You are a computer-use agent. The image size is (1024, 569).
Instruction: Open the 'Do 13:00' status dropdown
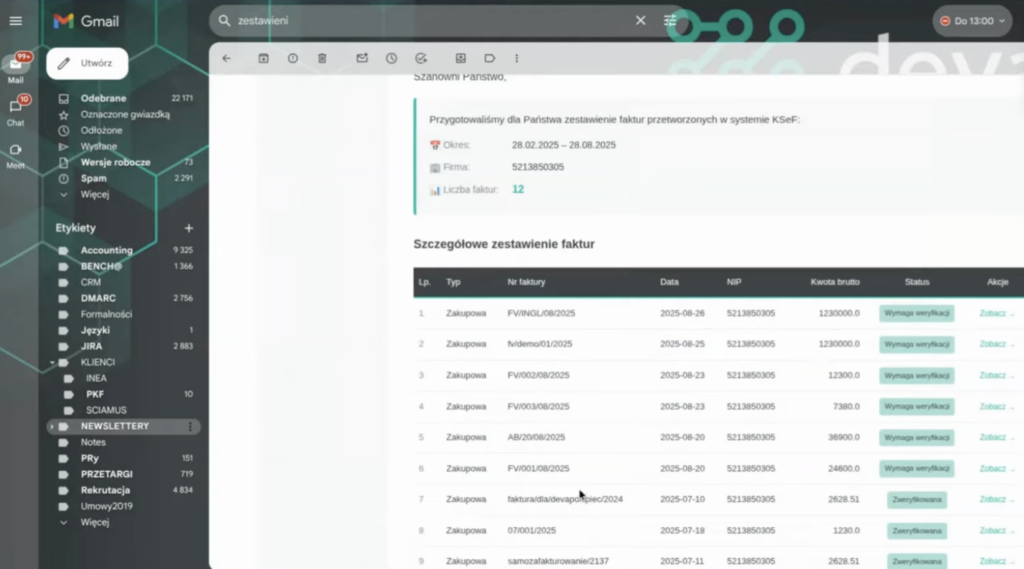972,20
